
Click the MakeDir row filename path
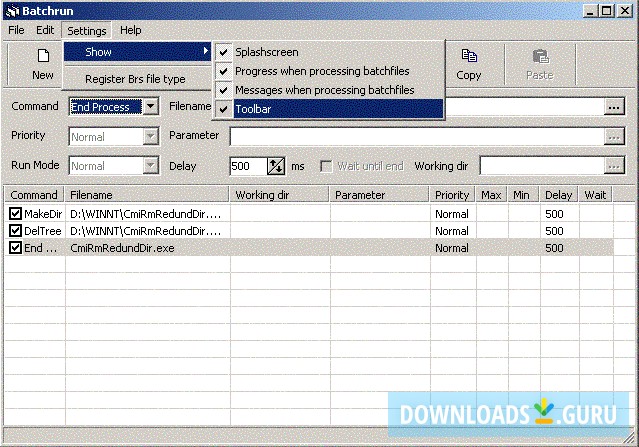point(145,214)
